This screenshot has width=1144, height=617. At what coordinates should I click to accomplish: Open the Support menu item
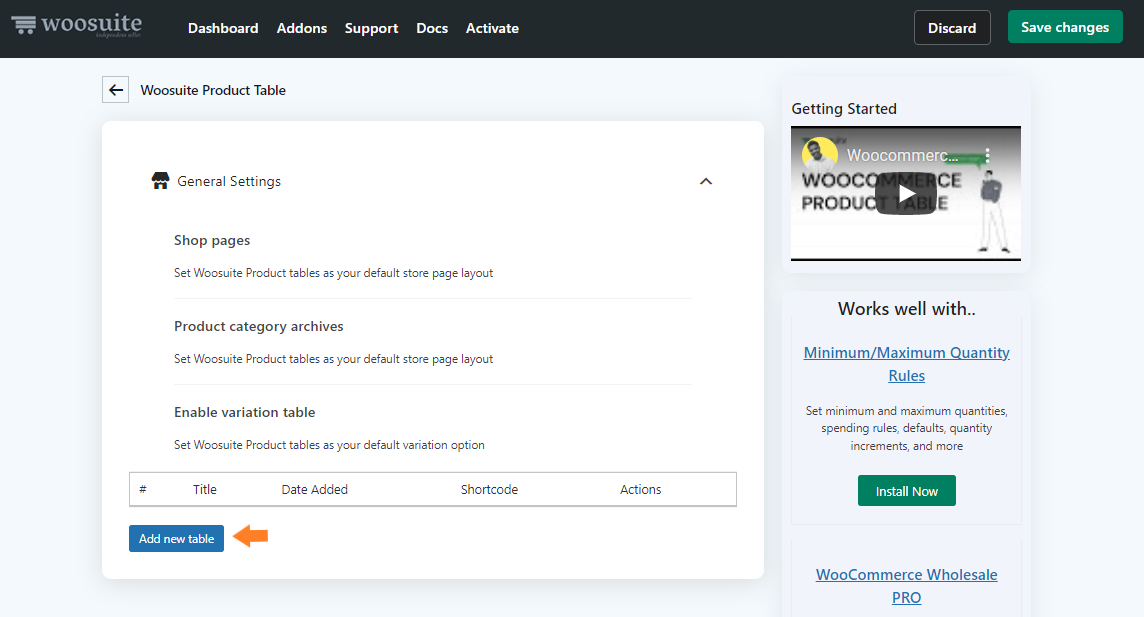(371, 28)
